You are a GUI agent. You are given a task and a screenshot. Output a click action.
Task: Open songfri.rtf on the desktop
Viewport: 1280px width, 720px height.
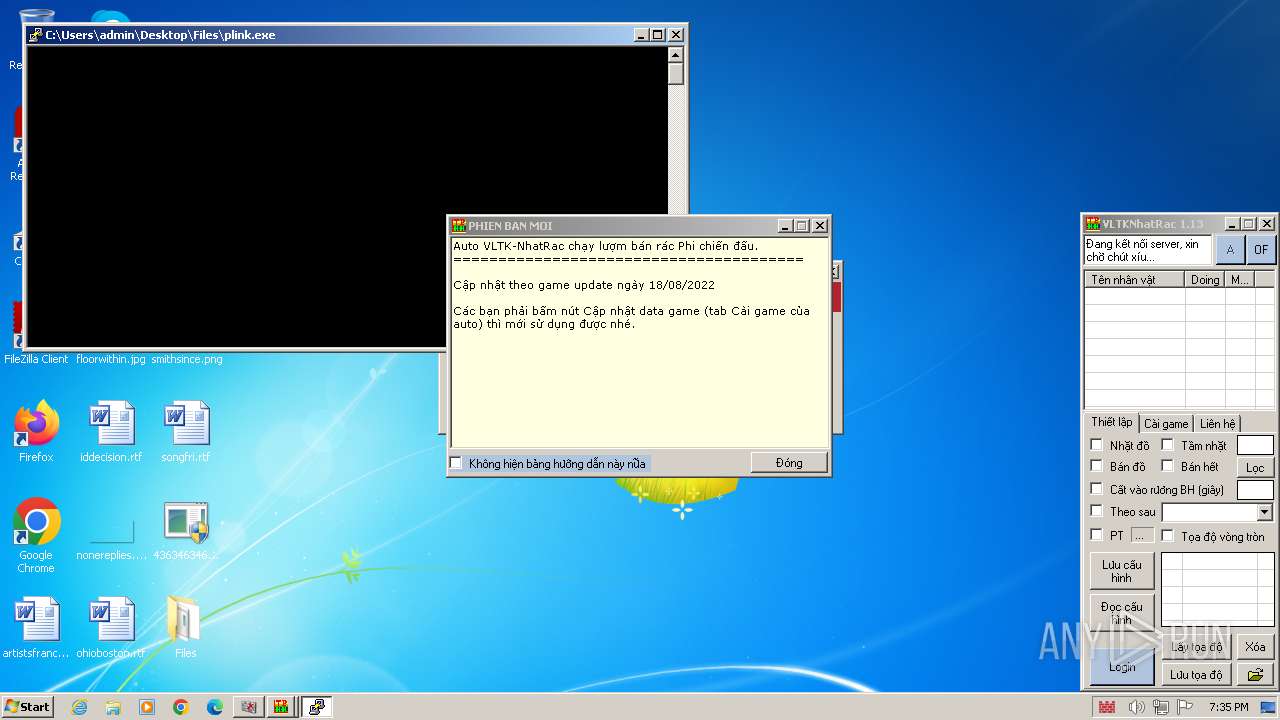click(186, 432)
